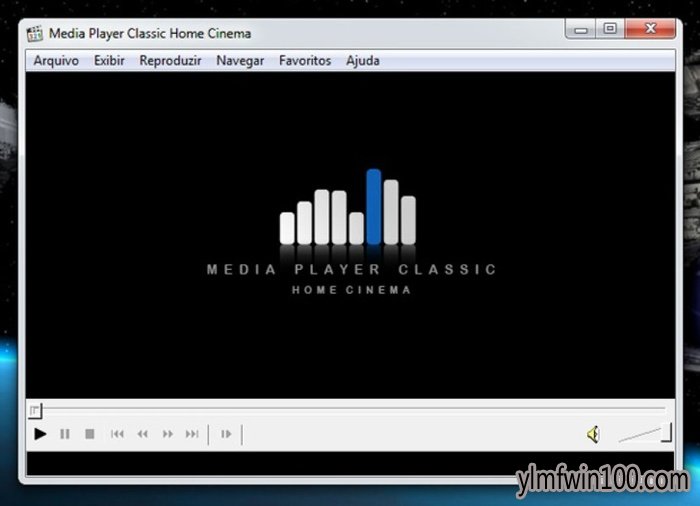
Task: Rewind with the decrease speed button
Action: click(142, 434)
